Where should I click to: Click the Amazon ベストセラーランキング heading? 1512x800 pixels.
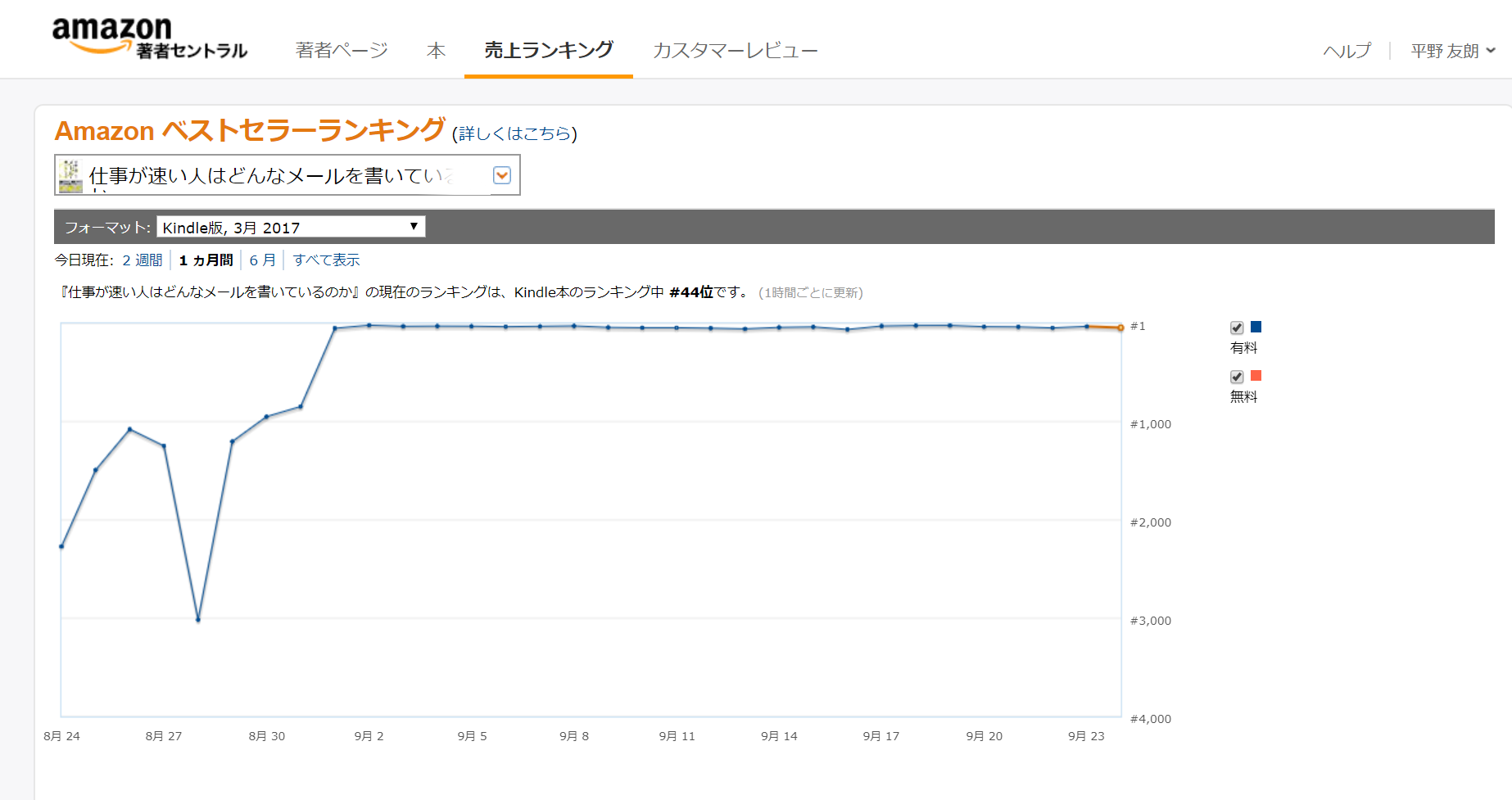(x=250, y=130)
